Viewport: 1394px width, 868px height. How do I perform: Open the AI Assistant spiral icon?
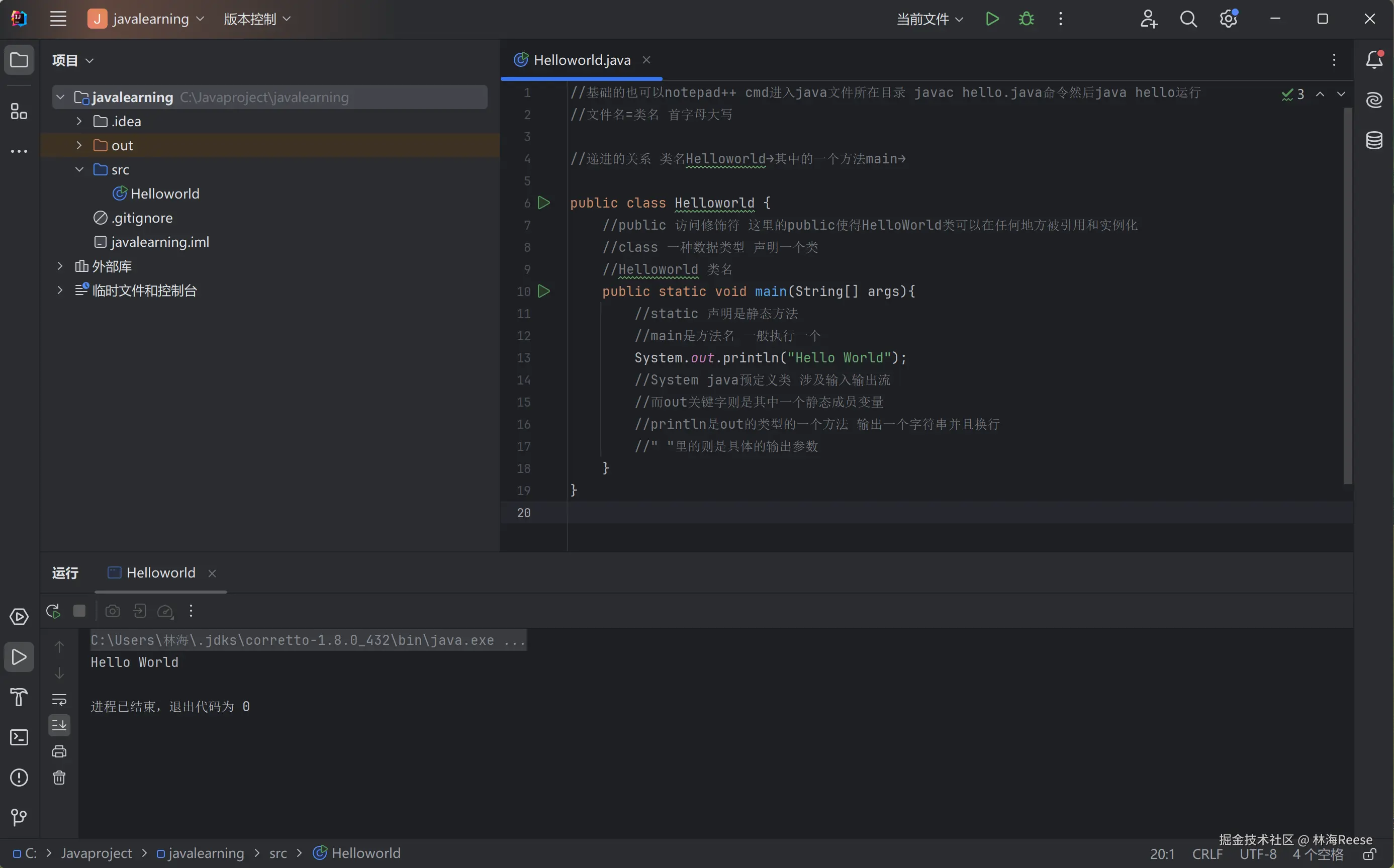click(x=1374, y=100)
